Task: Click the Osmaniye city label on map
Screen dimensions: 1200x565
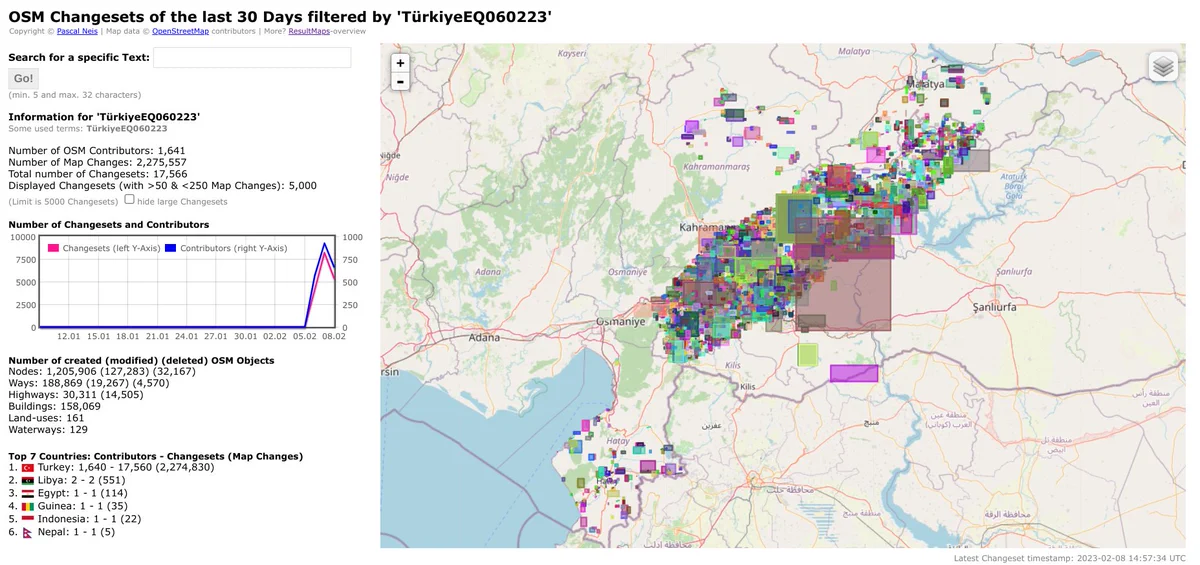Action: [x=619, y=321]
